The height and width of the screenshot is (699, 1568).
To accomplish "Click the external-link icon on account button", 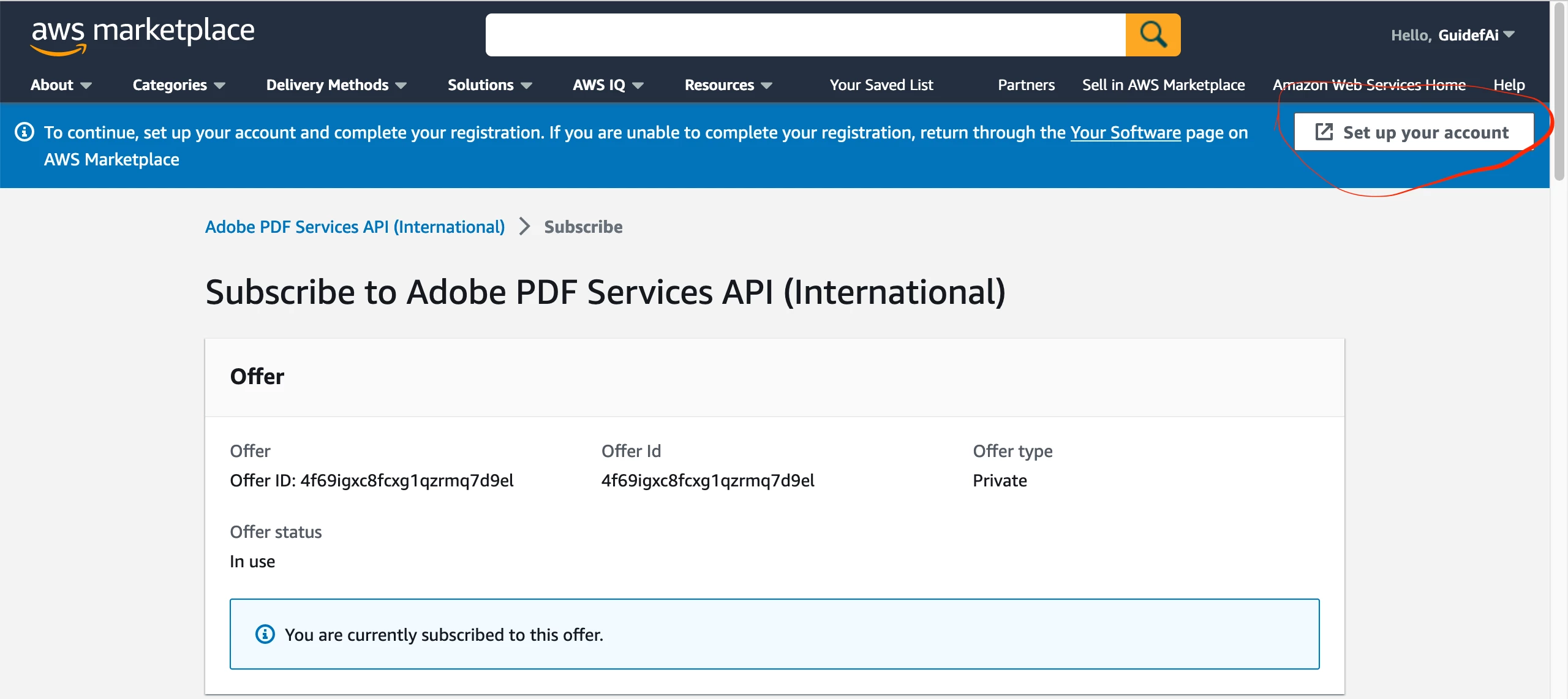I will (1324, 132).
